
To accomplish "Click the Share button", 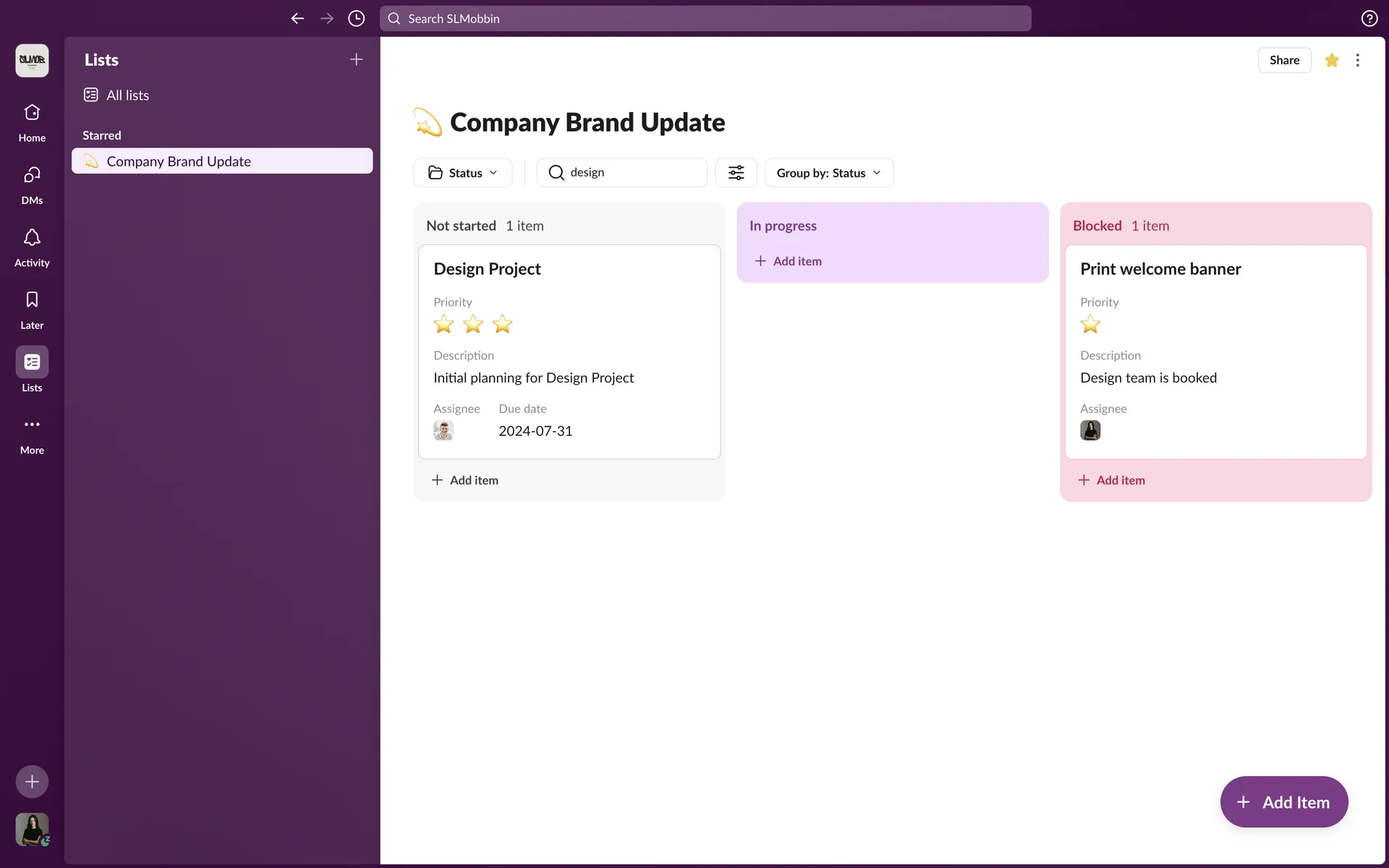I will tap(1284, 61).
